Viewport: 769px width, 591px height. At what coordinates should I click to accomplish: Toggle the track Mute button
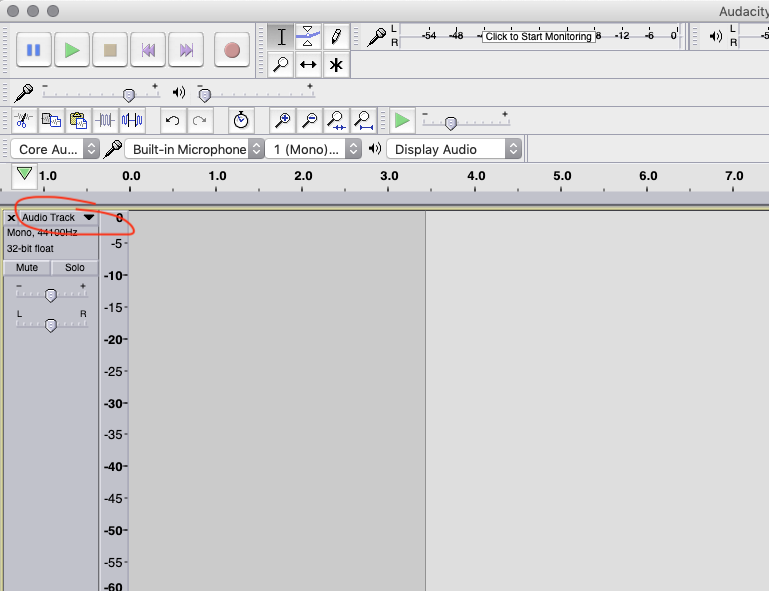(27, 267)
